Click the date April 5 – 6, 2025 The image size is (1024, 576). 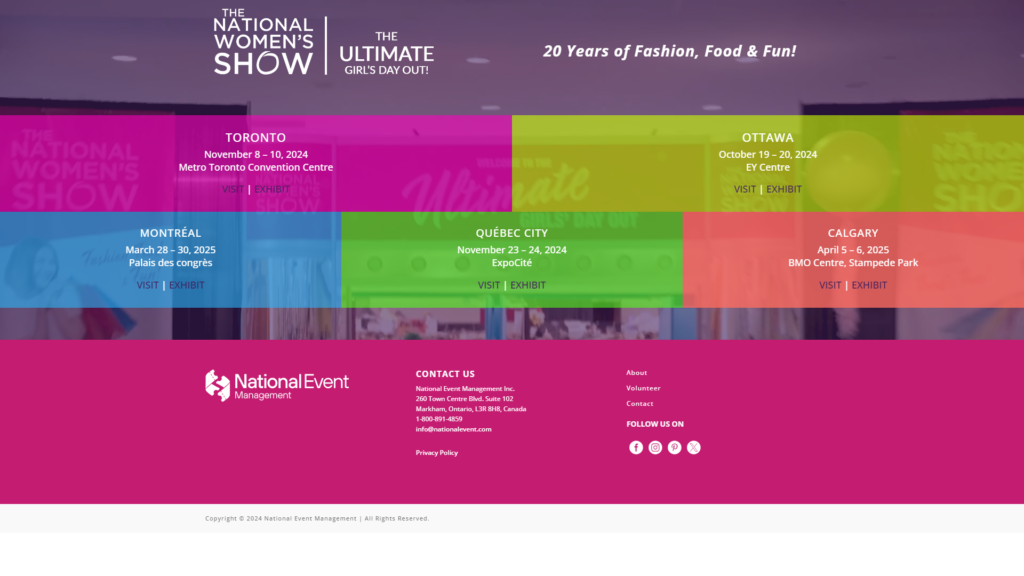(x=853, y=250)
